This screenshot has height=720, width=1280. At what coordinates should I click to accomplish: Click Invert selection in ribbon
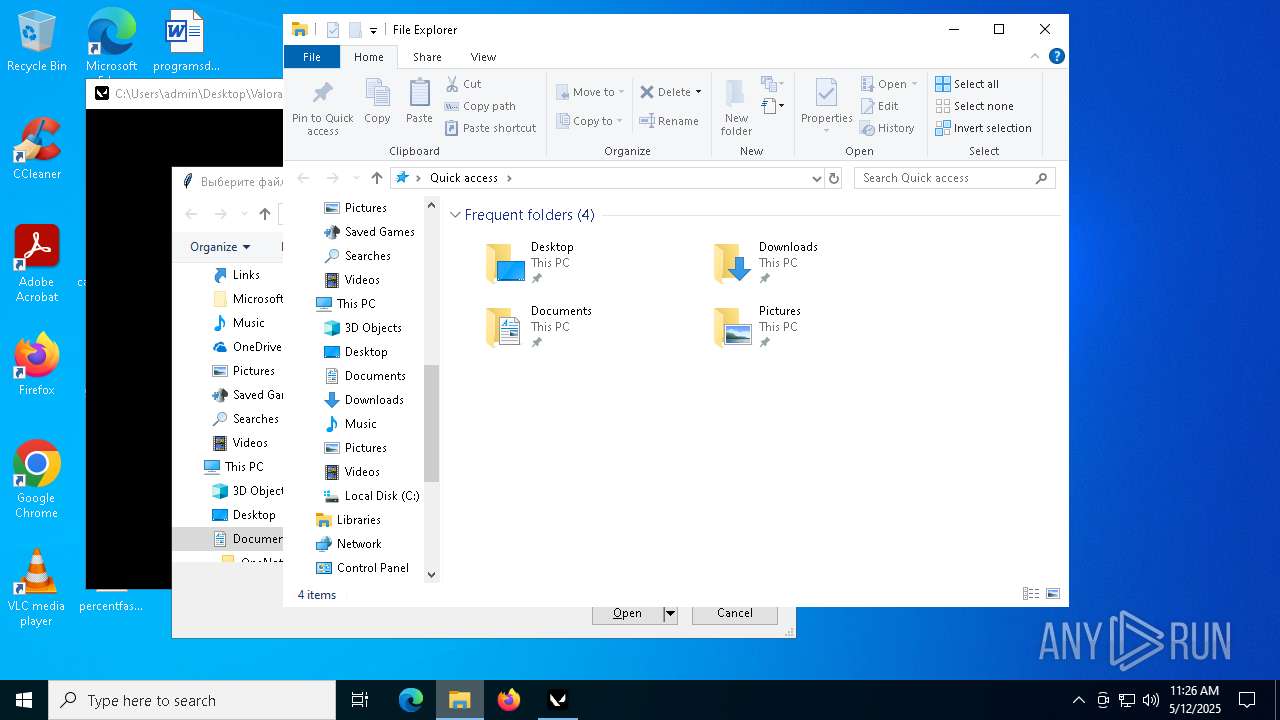(x=983, y=128)
